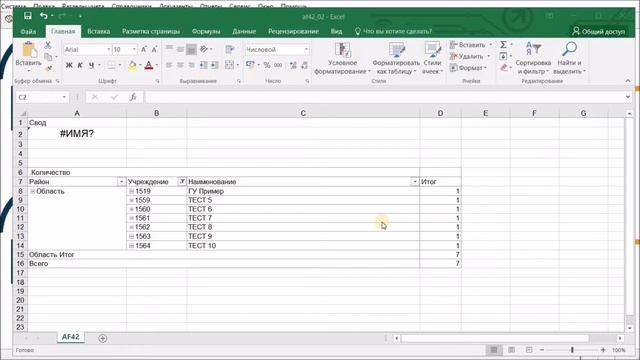Click the zoom slider handle

(572, 350)
